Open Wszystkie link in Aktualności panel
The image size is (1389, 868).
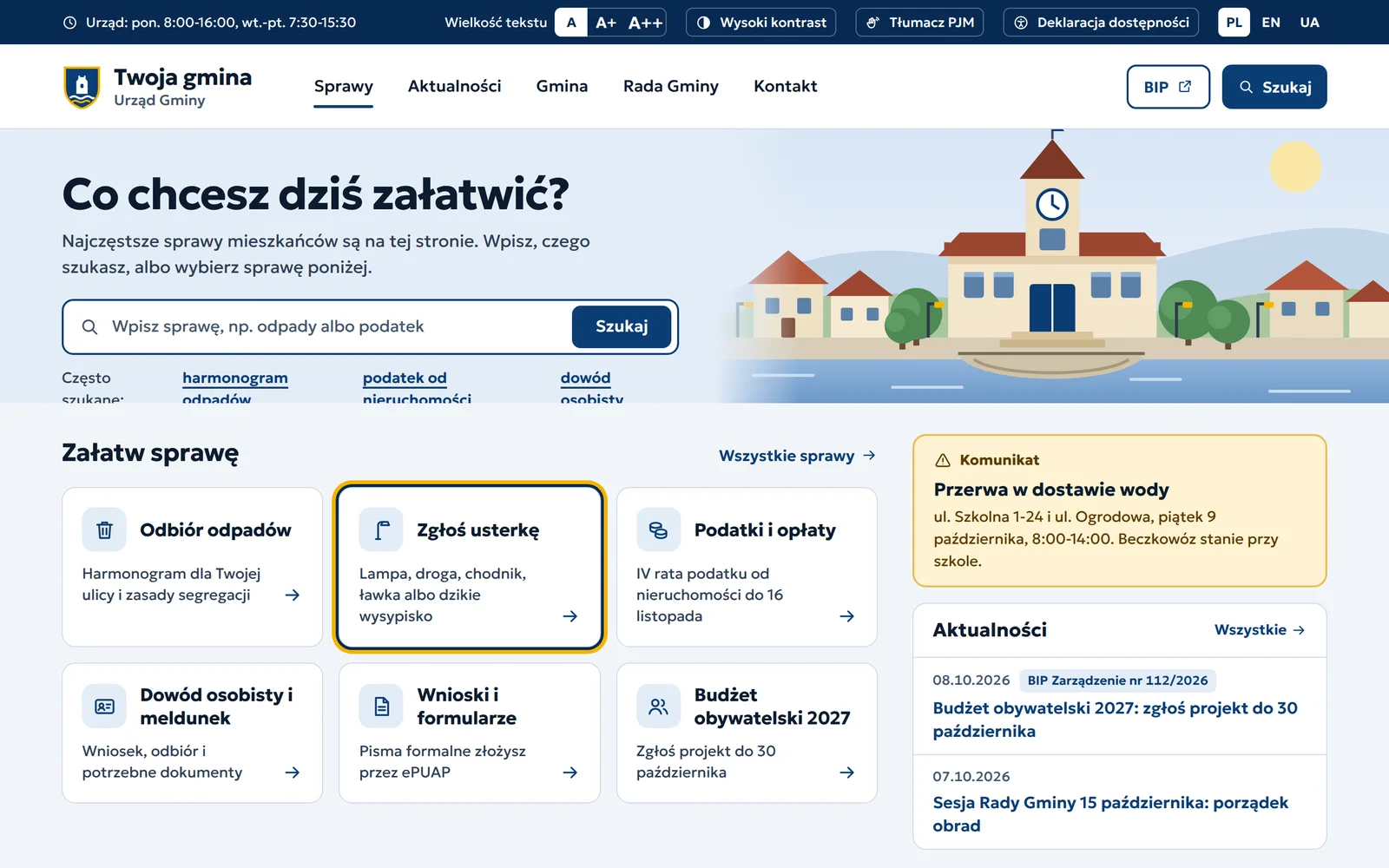point(1260,630)
